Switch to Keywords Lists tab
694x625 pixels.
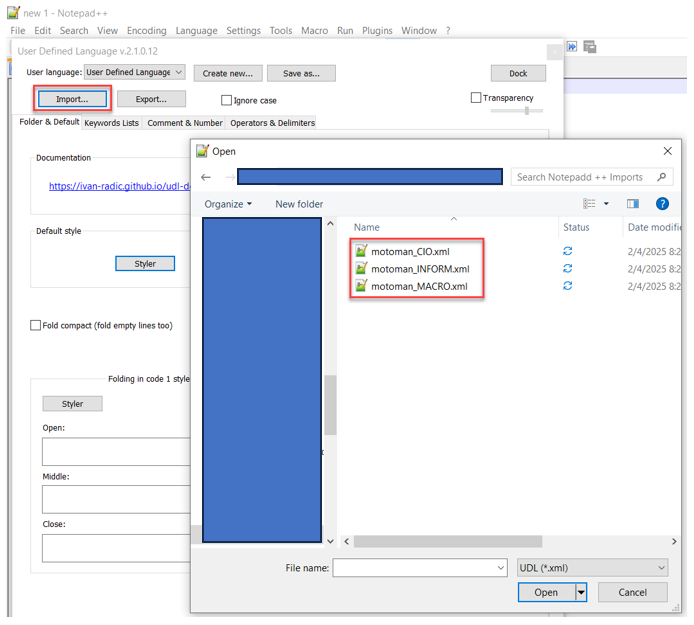112,123
